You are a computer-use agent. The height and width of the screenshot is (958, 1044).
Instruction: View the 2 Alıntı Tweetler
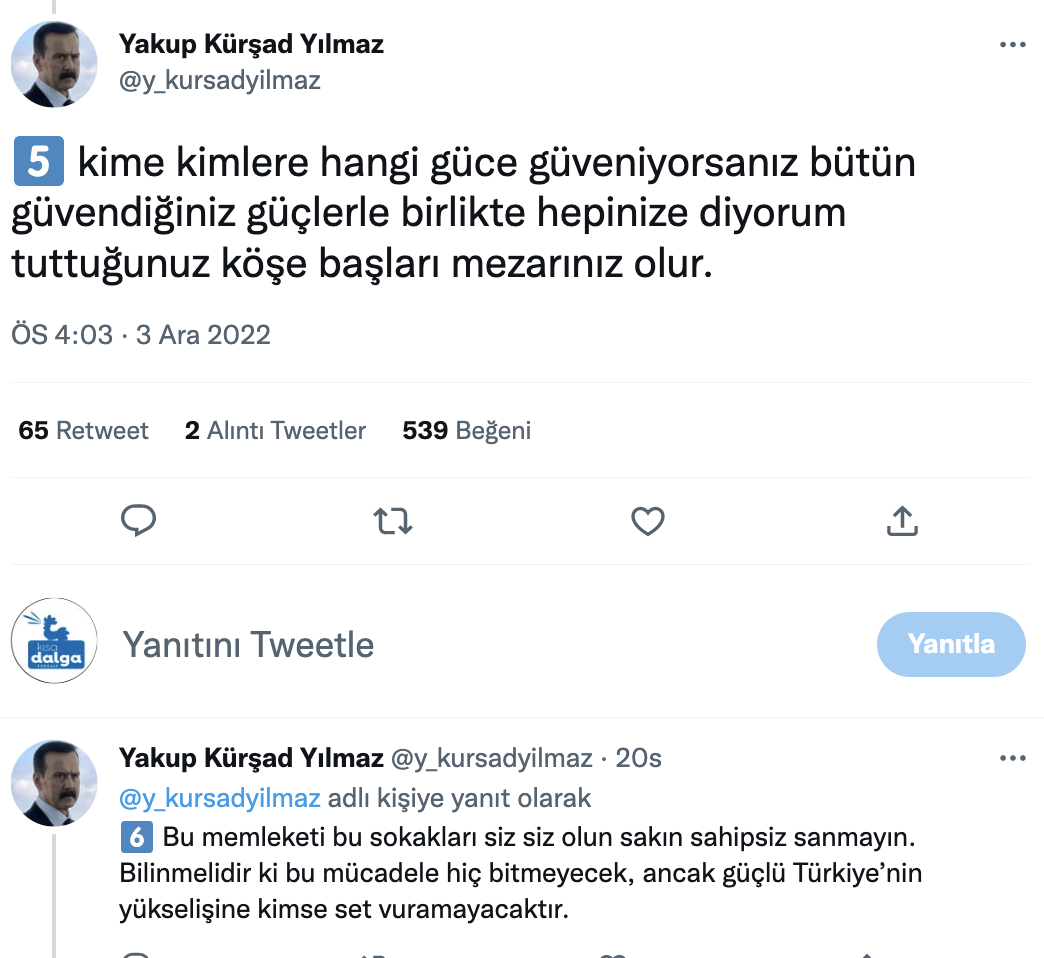[275, 429]
